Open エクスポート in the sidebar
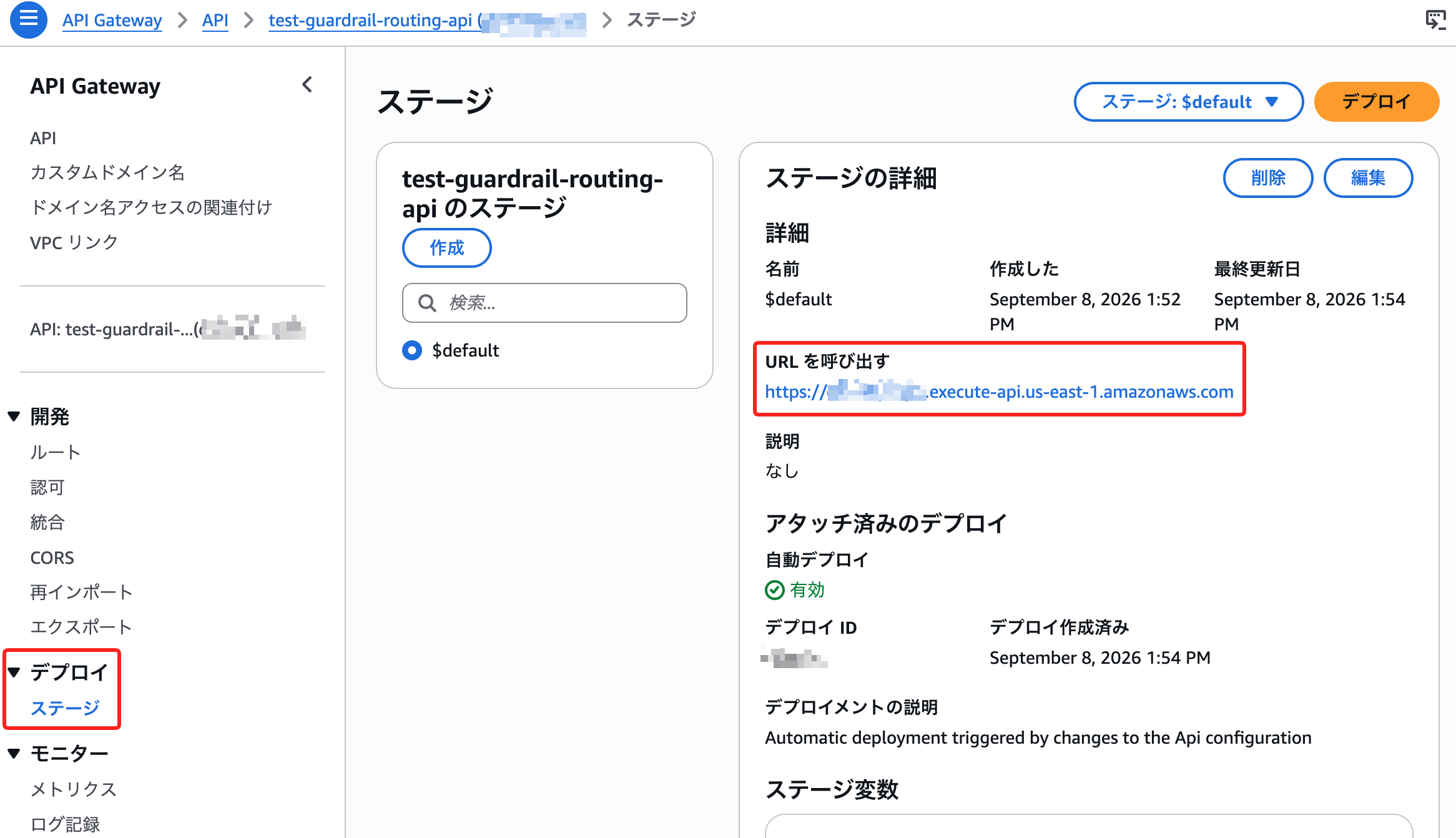The width and height of the screenshot is (1456, 838). click(81, 627)
